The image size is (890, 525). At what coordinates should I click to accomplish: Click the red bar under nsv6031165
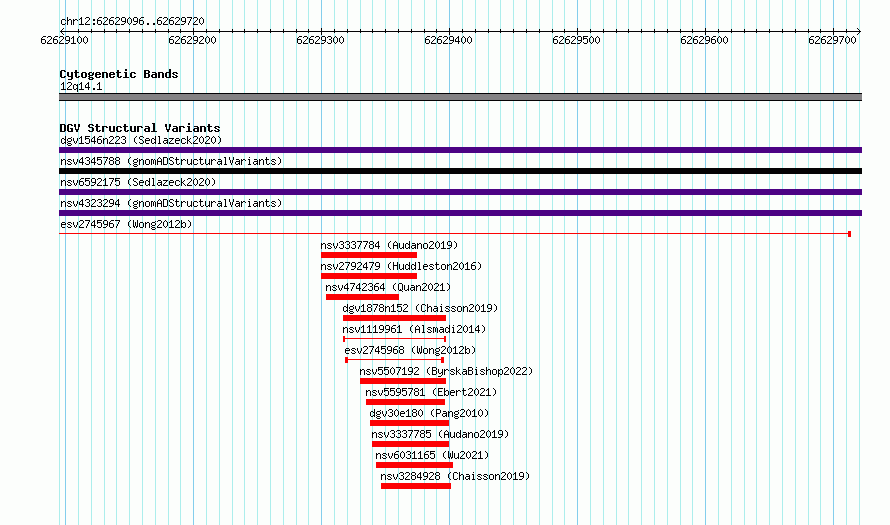point(414,465)
